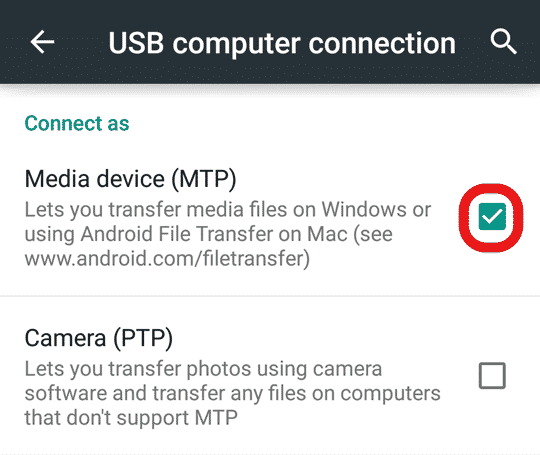Tap the Connect as section header
Screen dimensions: 540x455
pos(77,123)
